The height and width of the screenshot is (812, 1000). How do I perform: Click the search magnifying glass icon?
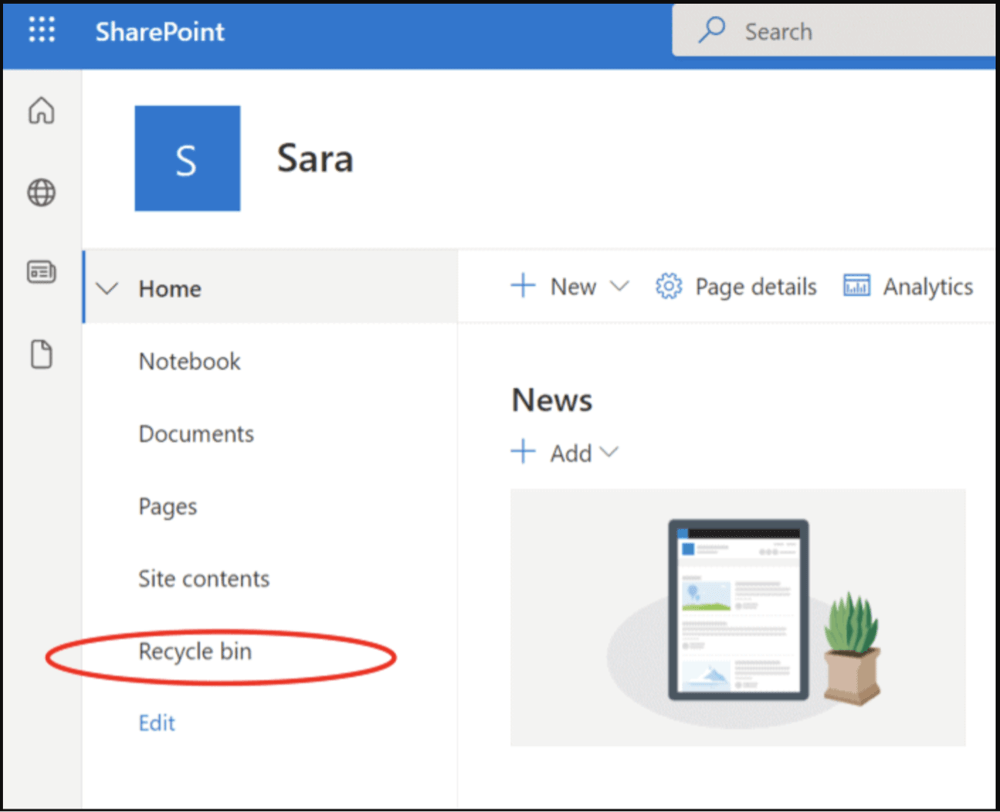click(x=710, y=31)
